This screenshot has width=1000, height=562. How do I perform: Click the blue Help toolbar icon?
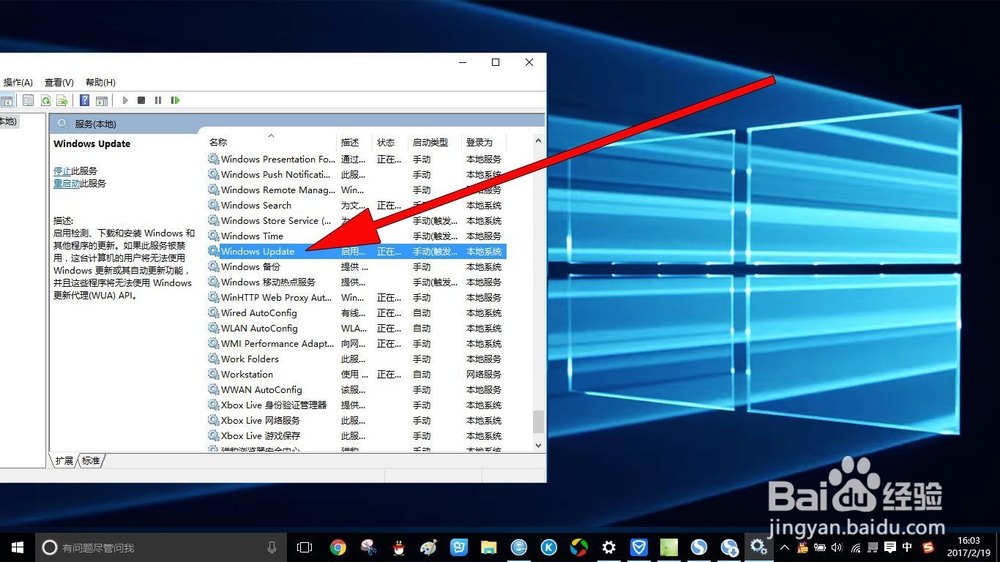pos(84,100)
